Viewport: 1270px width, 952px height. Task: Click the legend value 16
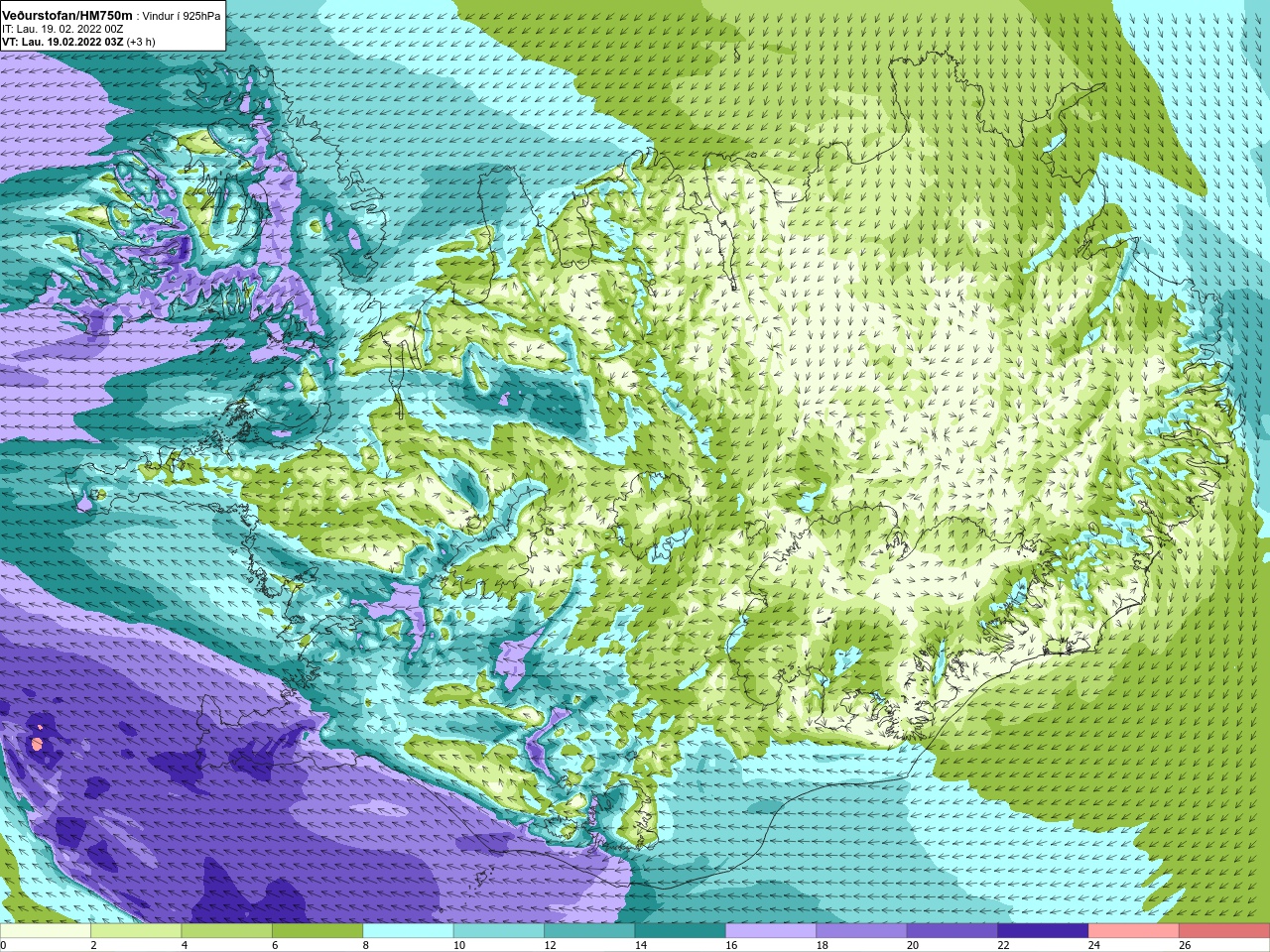click(731, 945)
